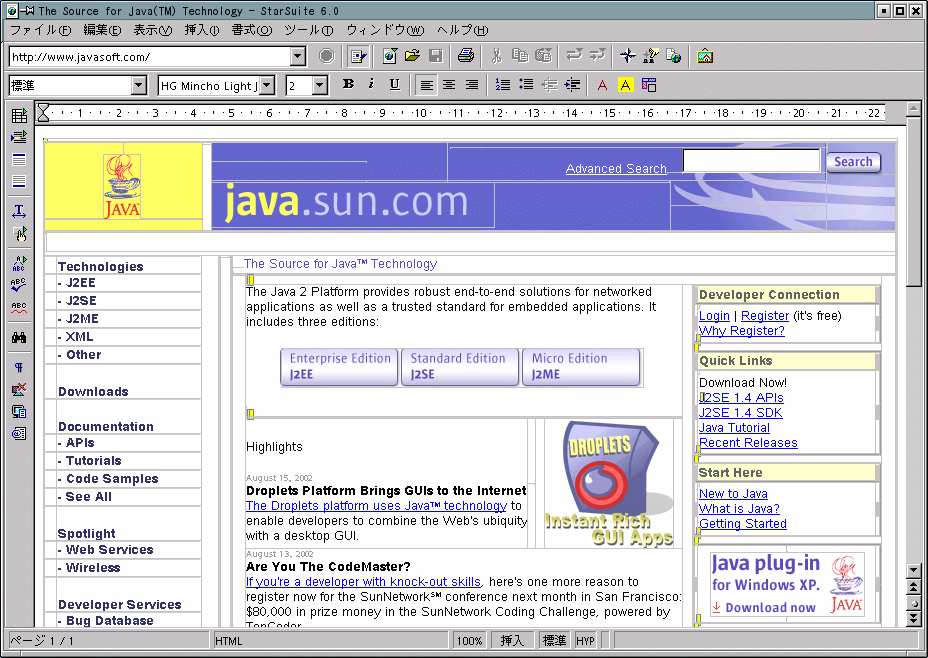Toggle Underline formatting
928x658 pixels.
coord(394,85)
